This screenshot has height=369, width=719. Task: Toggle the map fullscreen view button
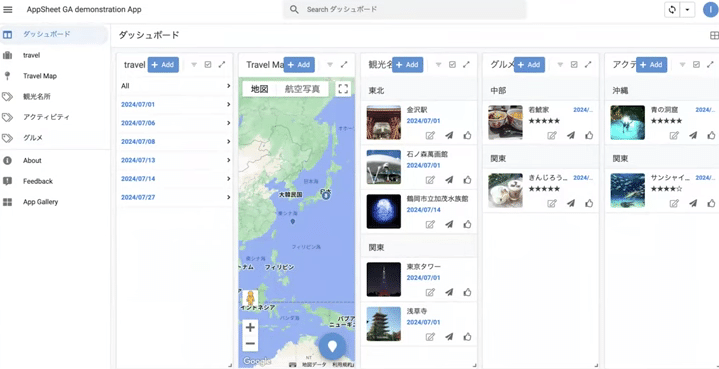pos(343,89)
